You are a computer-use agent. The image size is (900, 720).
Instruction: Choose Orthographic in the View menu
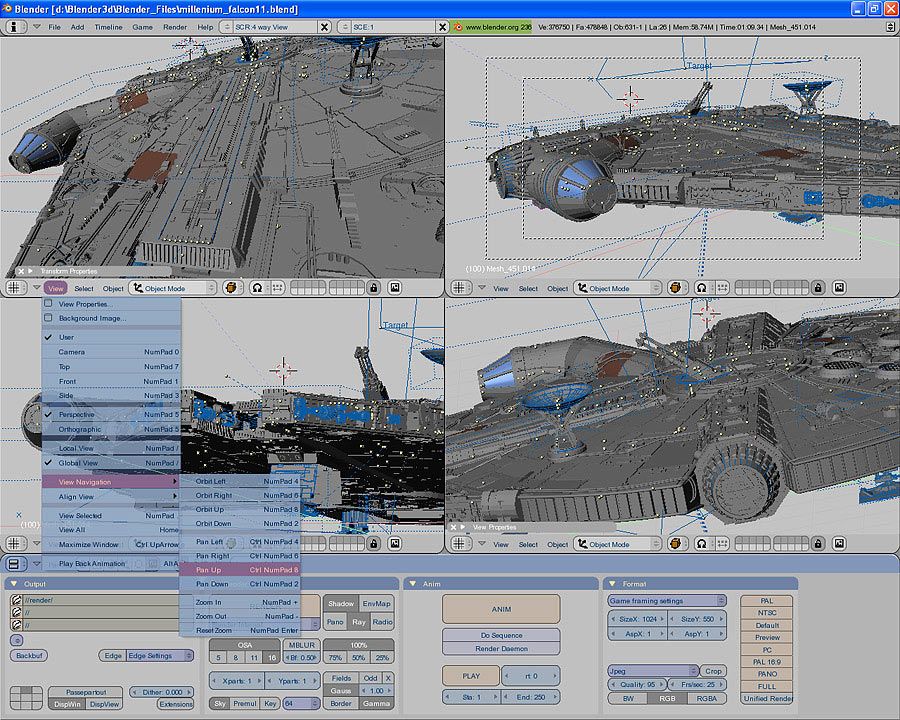click(x=111, y=429)
